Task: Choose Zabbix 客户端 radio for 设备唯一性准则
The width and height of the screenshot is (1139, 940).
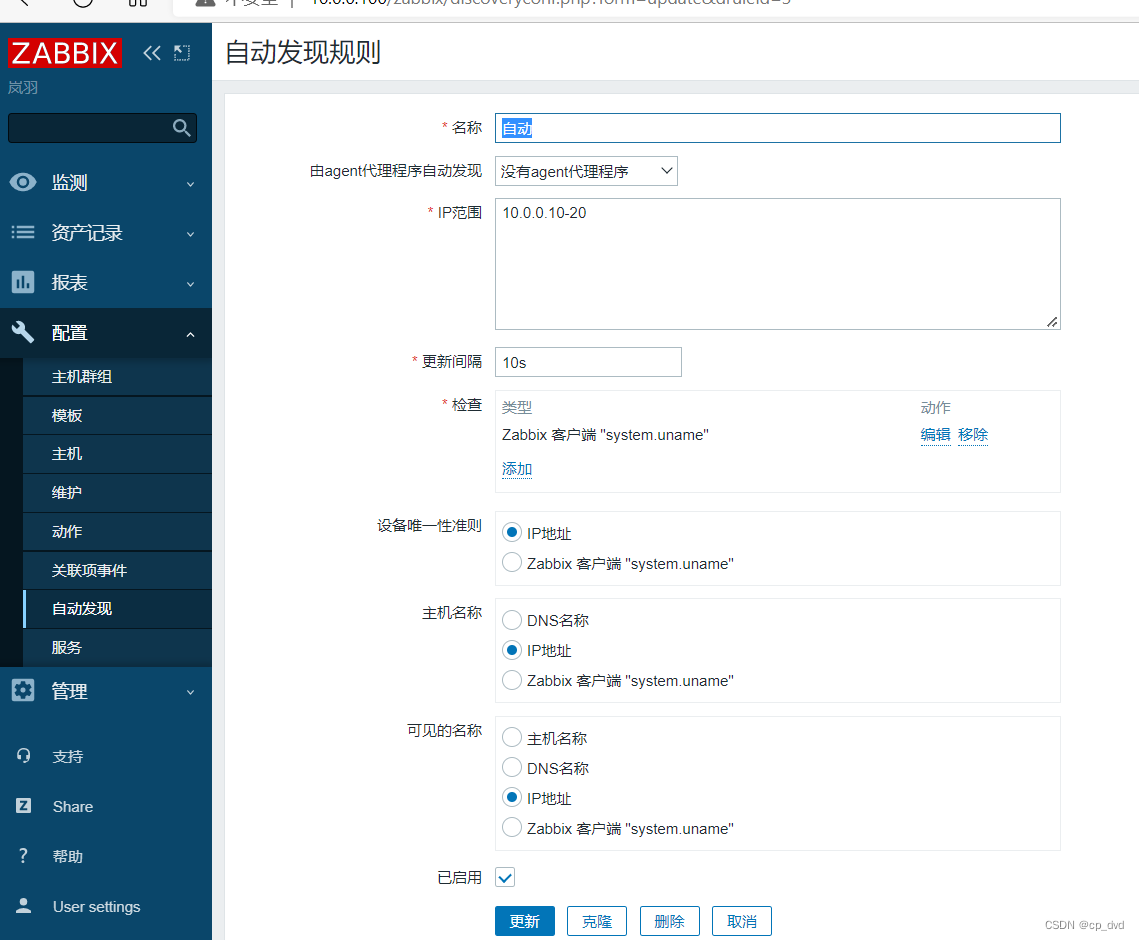Action: point(511,562)
